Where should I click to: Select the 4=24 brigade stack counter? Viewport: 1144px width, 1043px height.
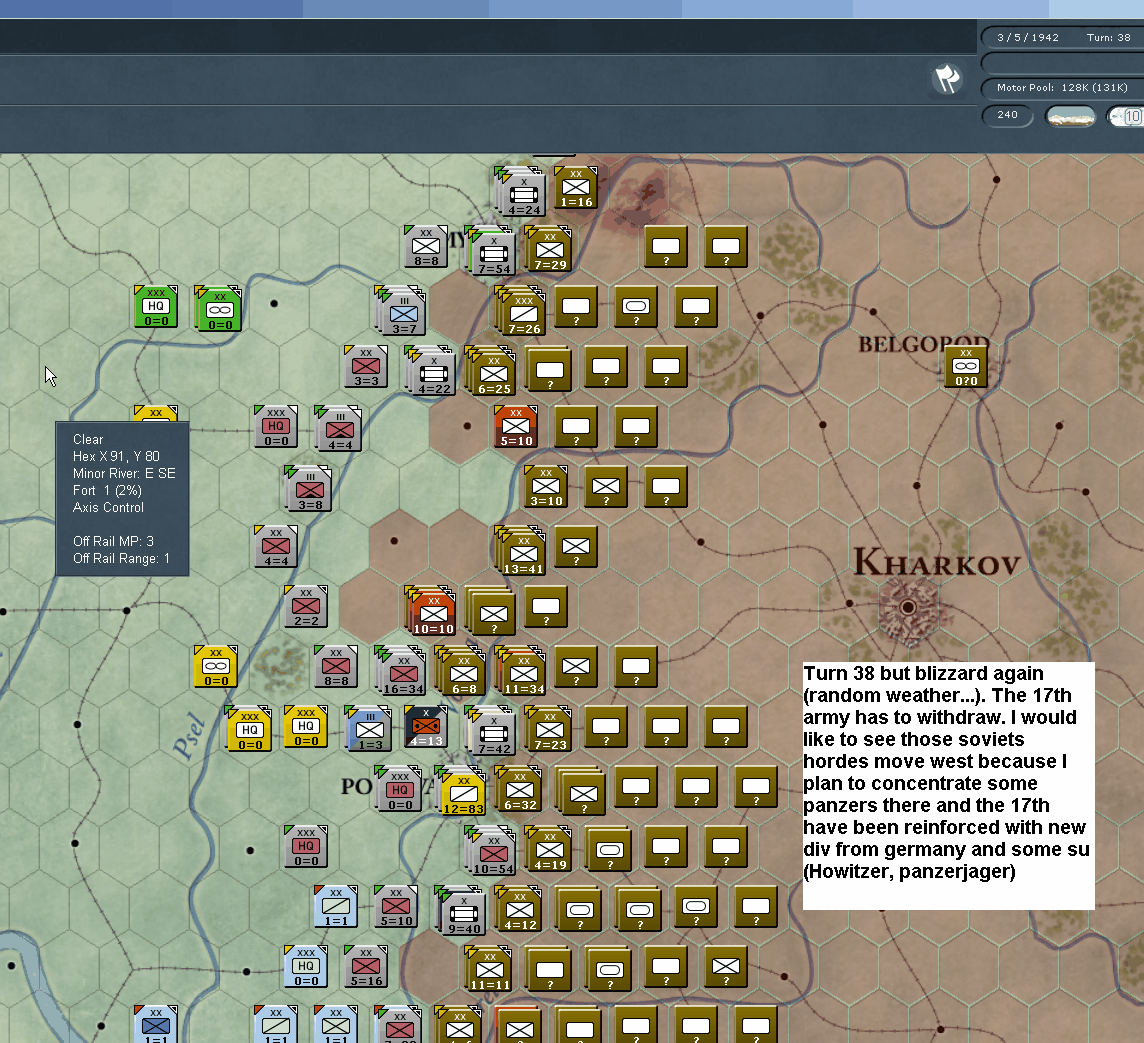pyautogui.click(x=521, y=192)
